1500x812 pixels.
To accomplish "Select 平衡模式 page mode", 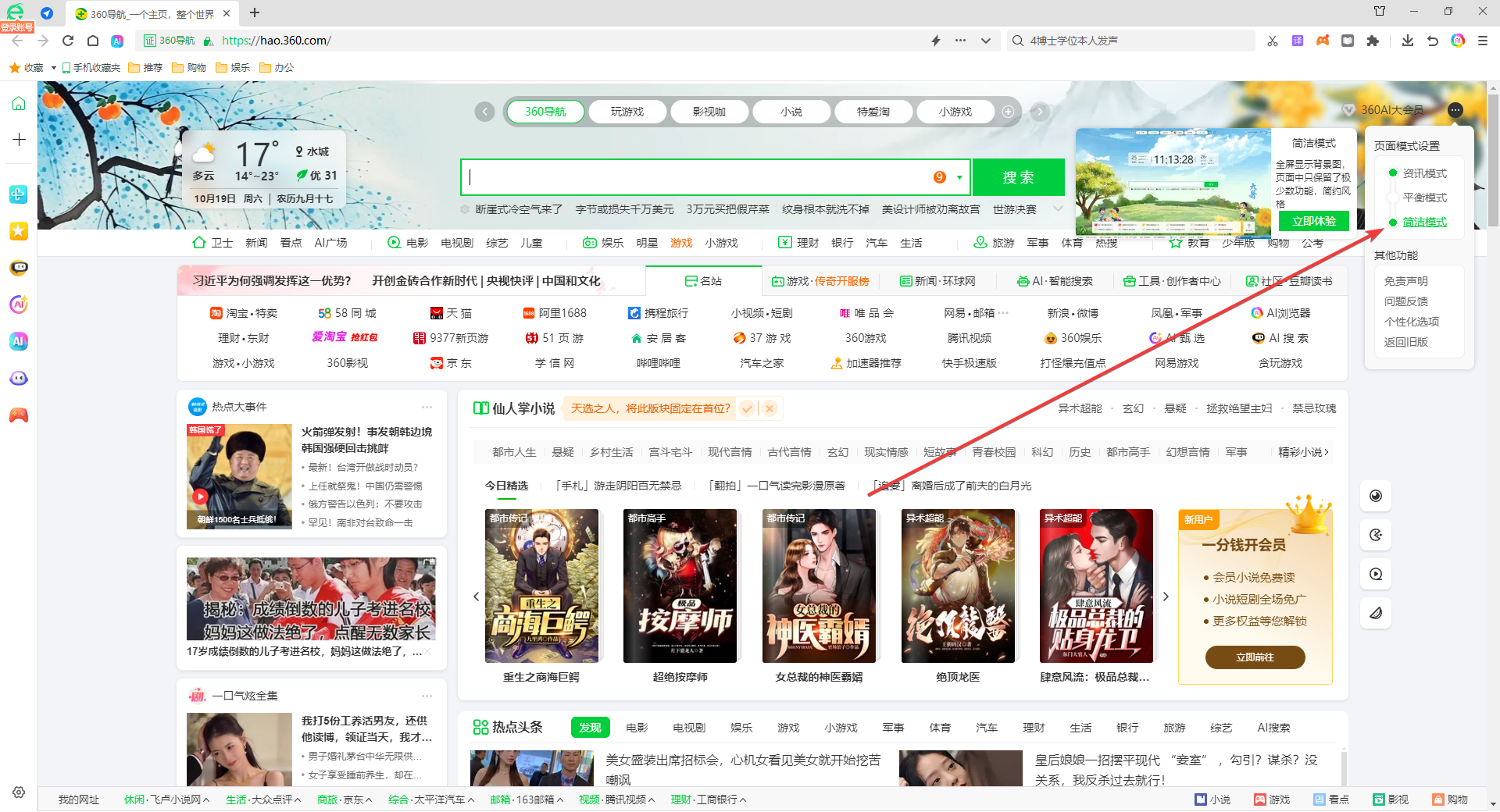I will [1424, 198].
